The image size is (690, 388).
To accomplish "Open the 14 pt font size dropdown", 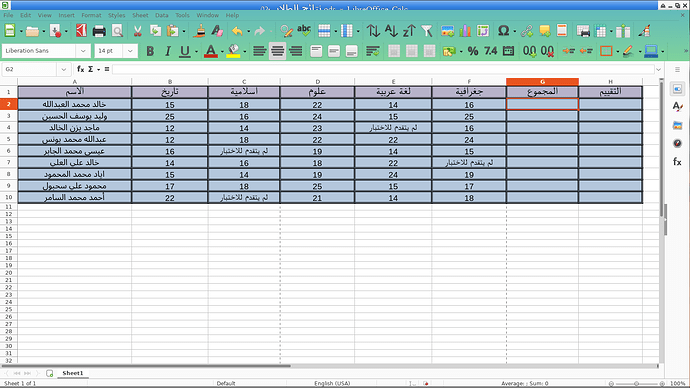I will [130, 51].
